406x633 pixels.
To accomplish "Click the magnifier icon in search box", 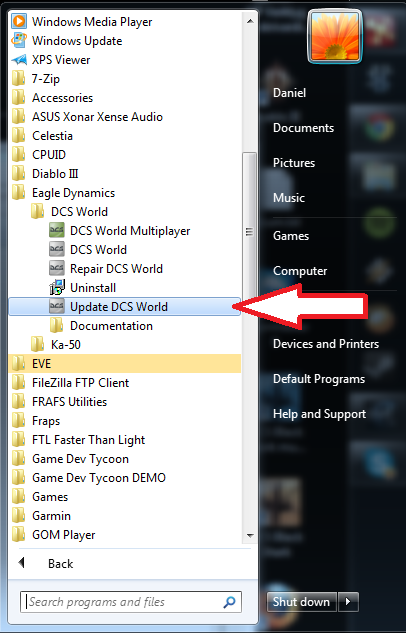I will pyautogui.click(x=229, y=602).
